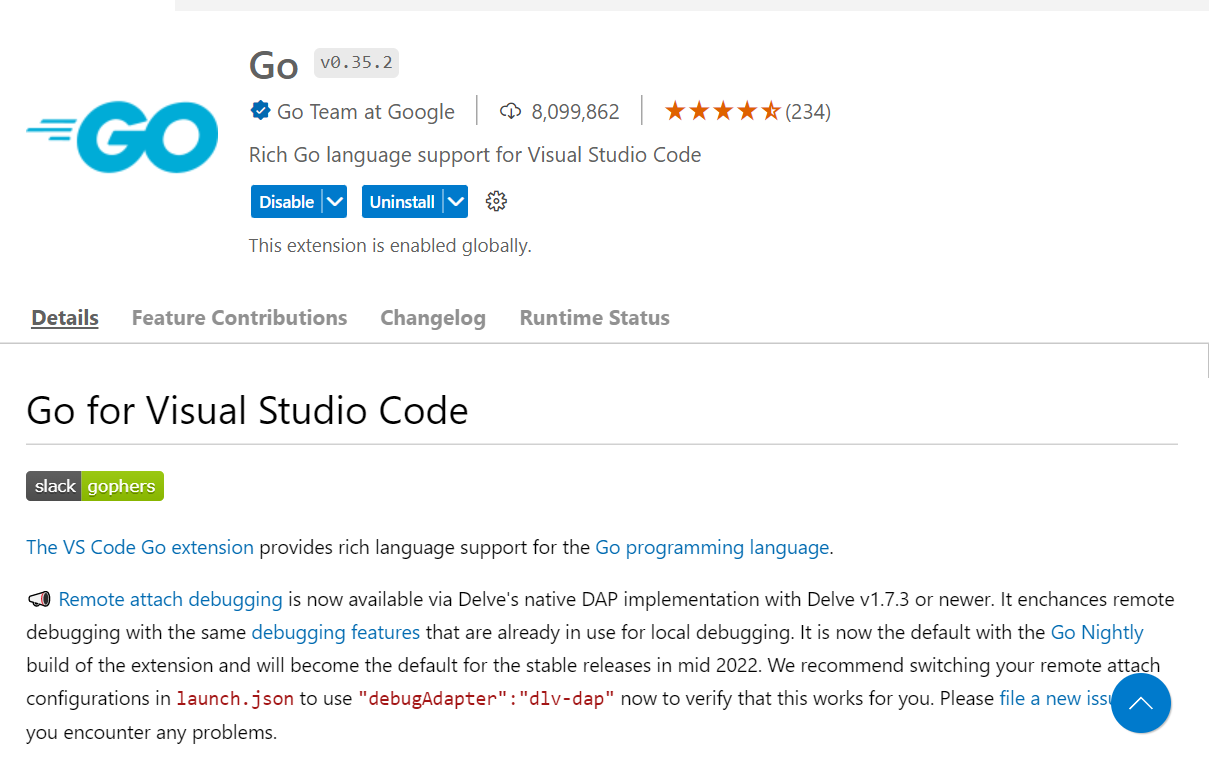Click the "debugAdapter":"dlv-dap" code text
The image size is (1209, 770).
coord(486,699)
